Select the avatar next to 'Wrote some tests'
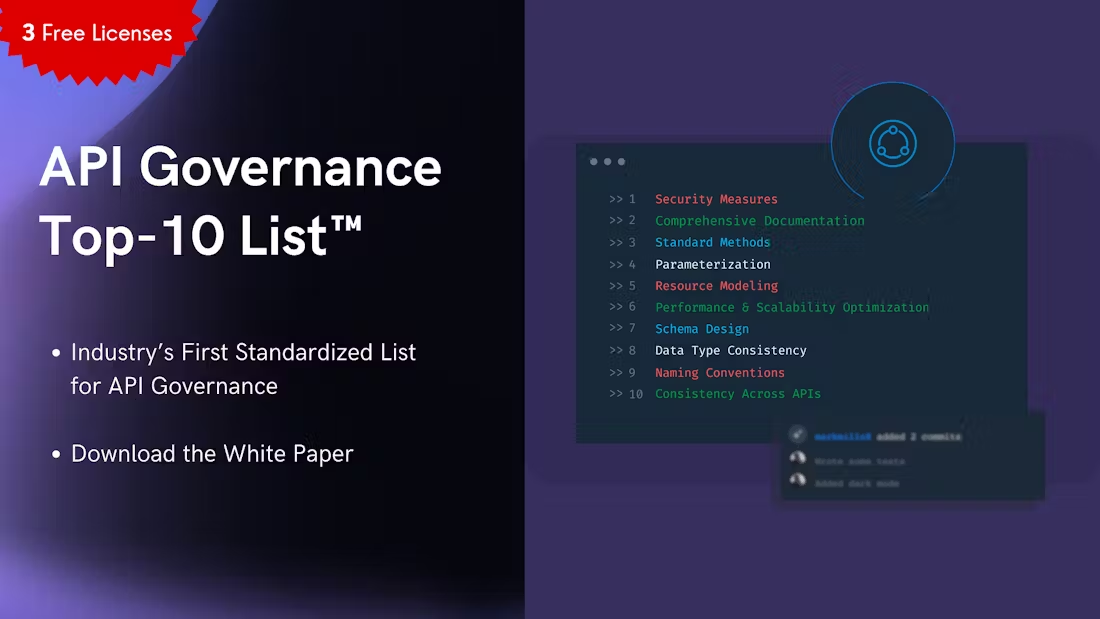Image resolution: width=1100 pixels, height=619 pixels. 797,459
